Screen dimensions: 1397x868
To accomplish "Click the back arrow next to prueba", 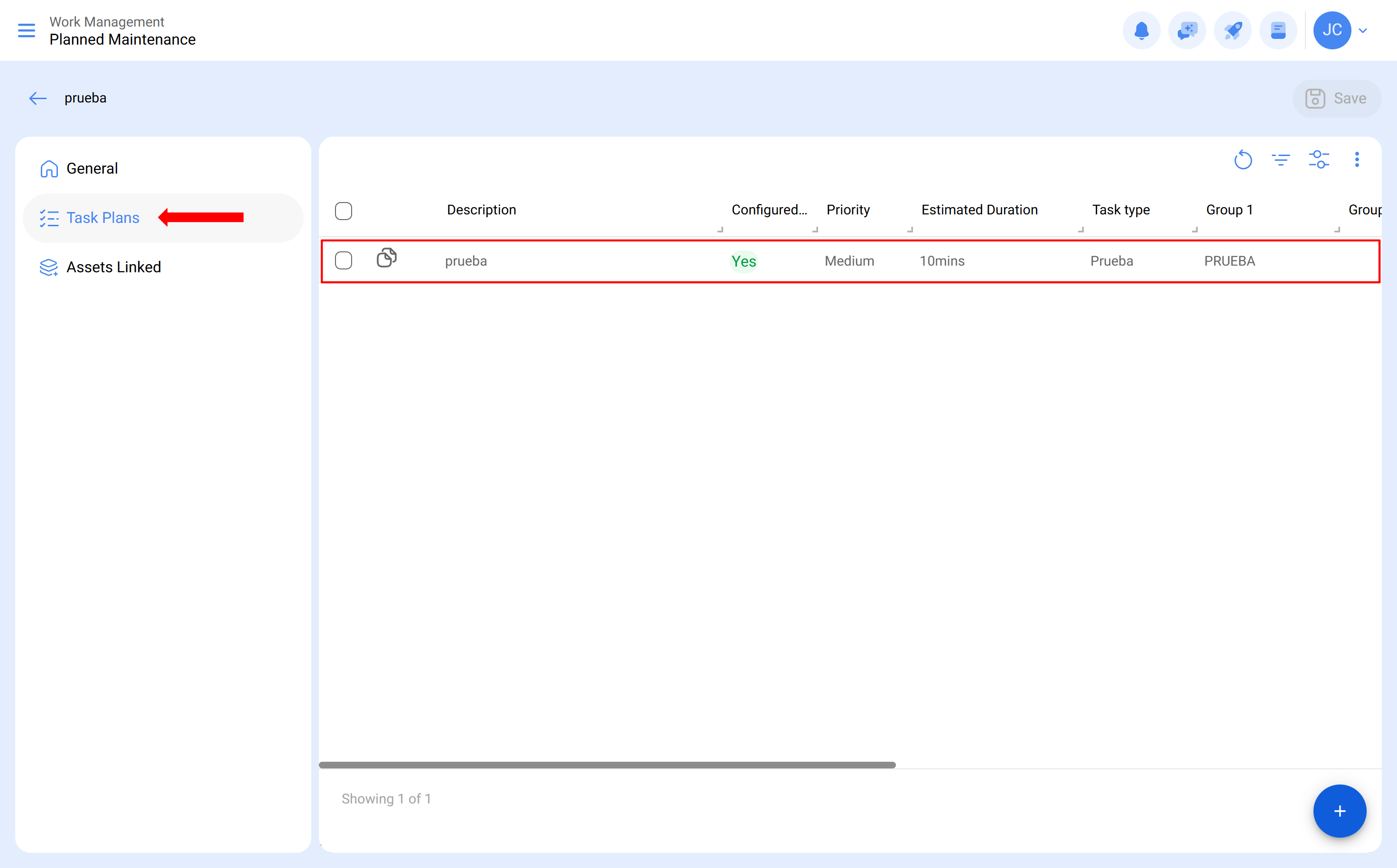I will coord(37,98).
